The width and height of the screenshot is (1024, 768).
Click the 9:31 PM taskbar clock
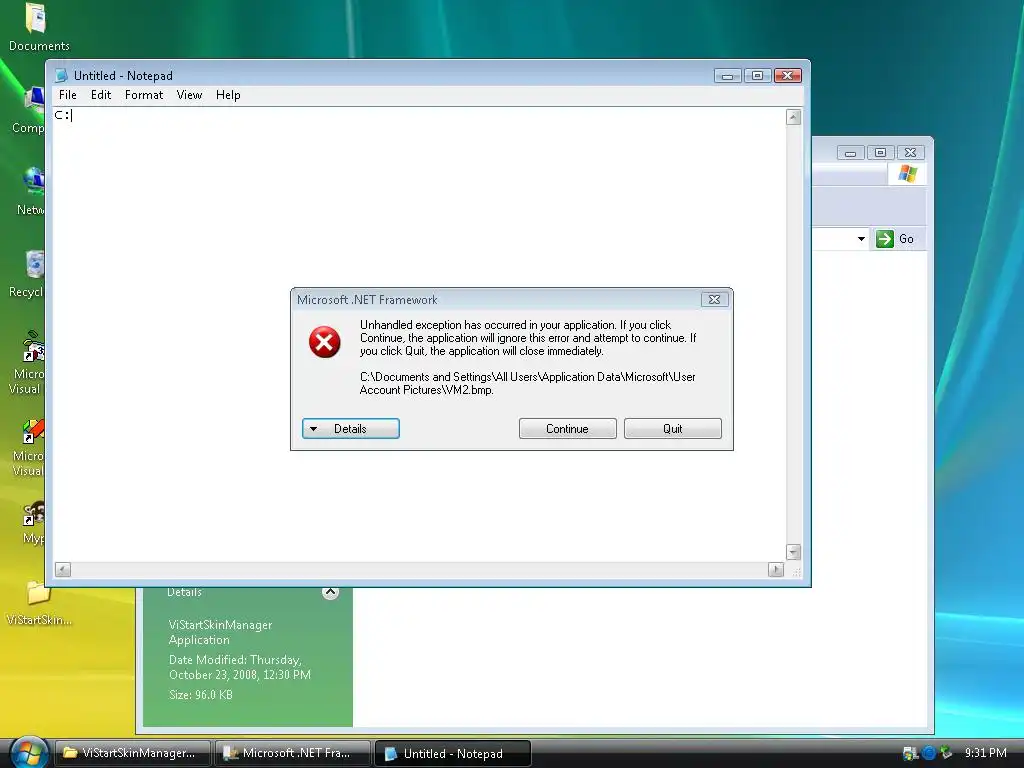985,753
